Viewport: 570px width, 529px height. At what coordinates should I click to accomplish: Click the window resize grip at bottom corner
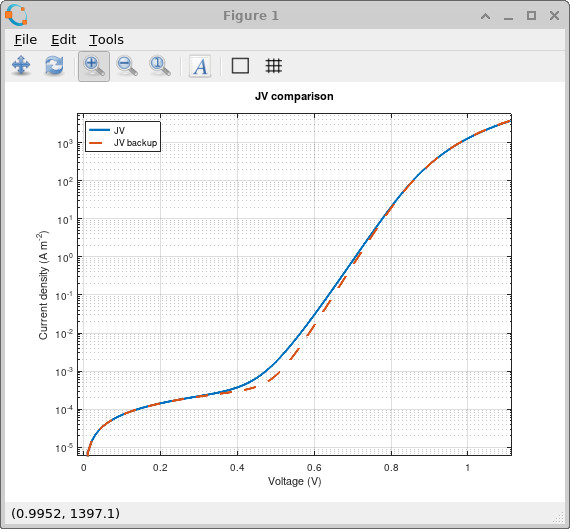[x=559, y=517]
